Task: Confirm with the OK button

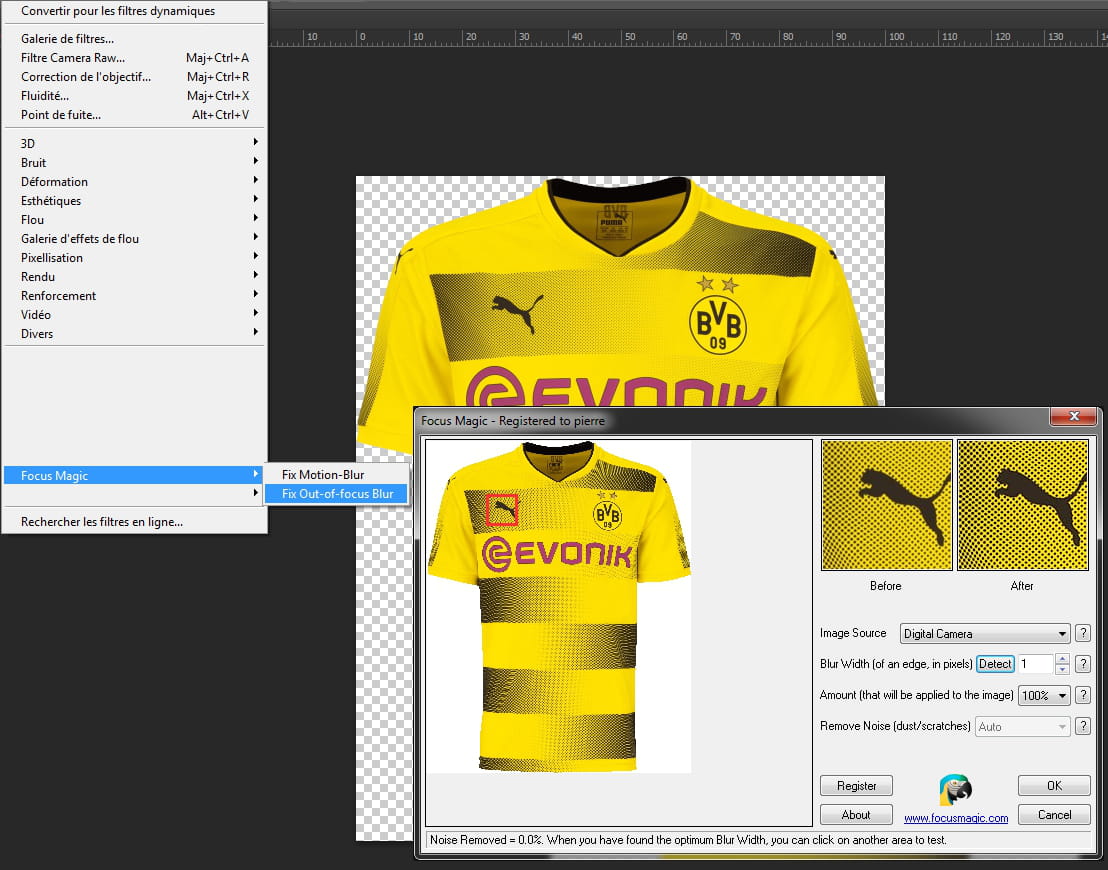Action: (x=1054, y=786)
